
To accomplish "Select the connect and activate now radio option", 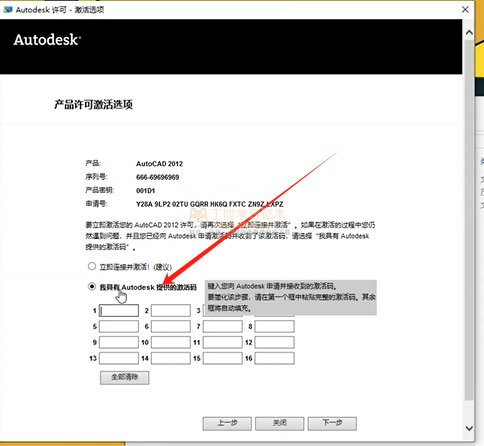I will click(x=92, y=266).
